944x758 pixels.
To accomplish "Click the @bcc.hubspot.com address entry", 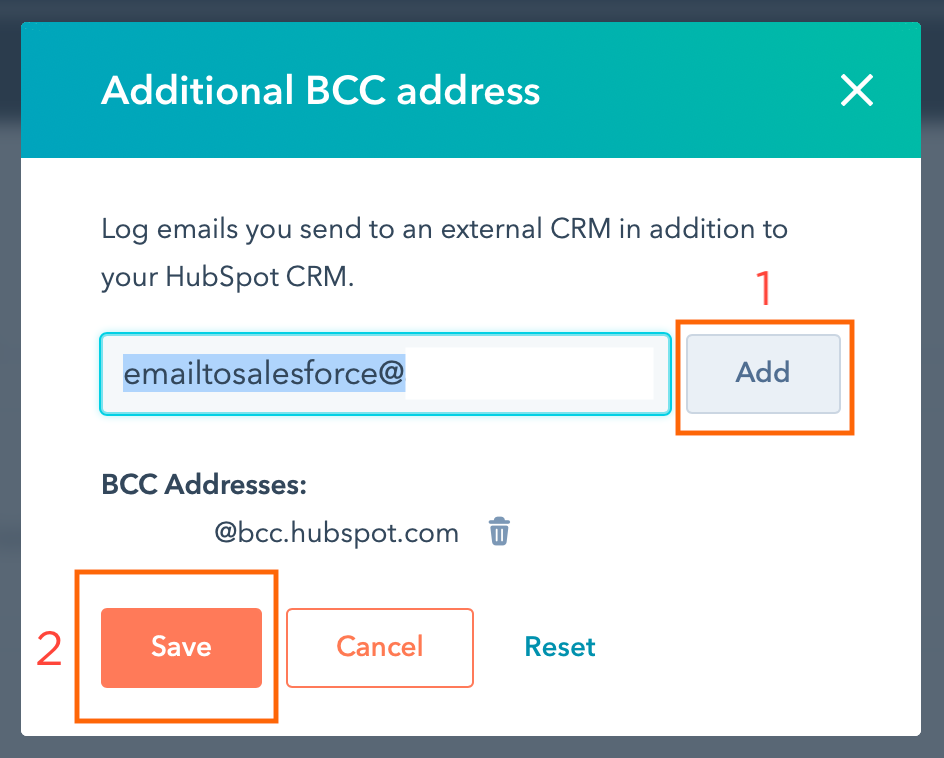I will (x=337, y=532).
